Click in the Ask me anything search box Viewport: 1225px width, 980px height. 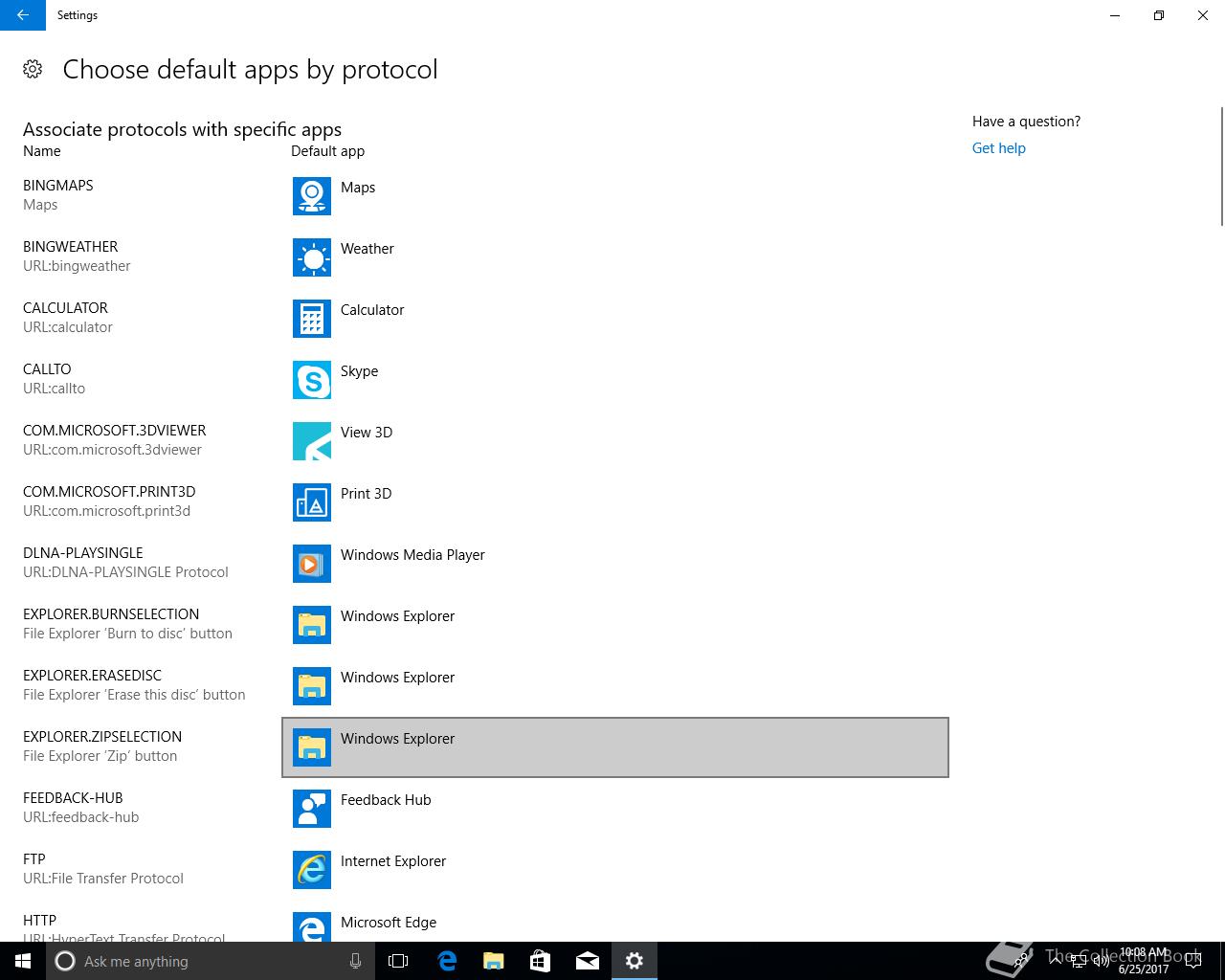pos(211,961)
